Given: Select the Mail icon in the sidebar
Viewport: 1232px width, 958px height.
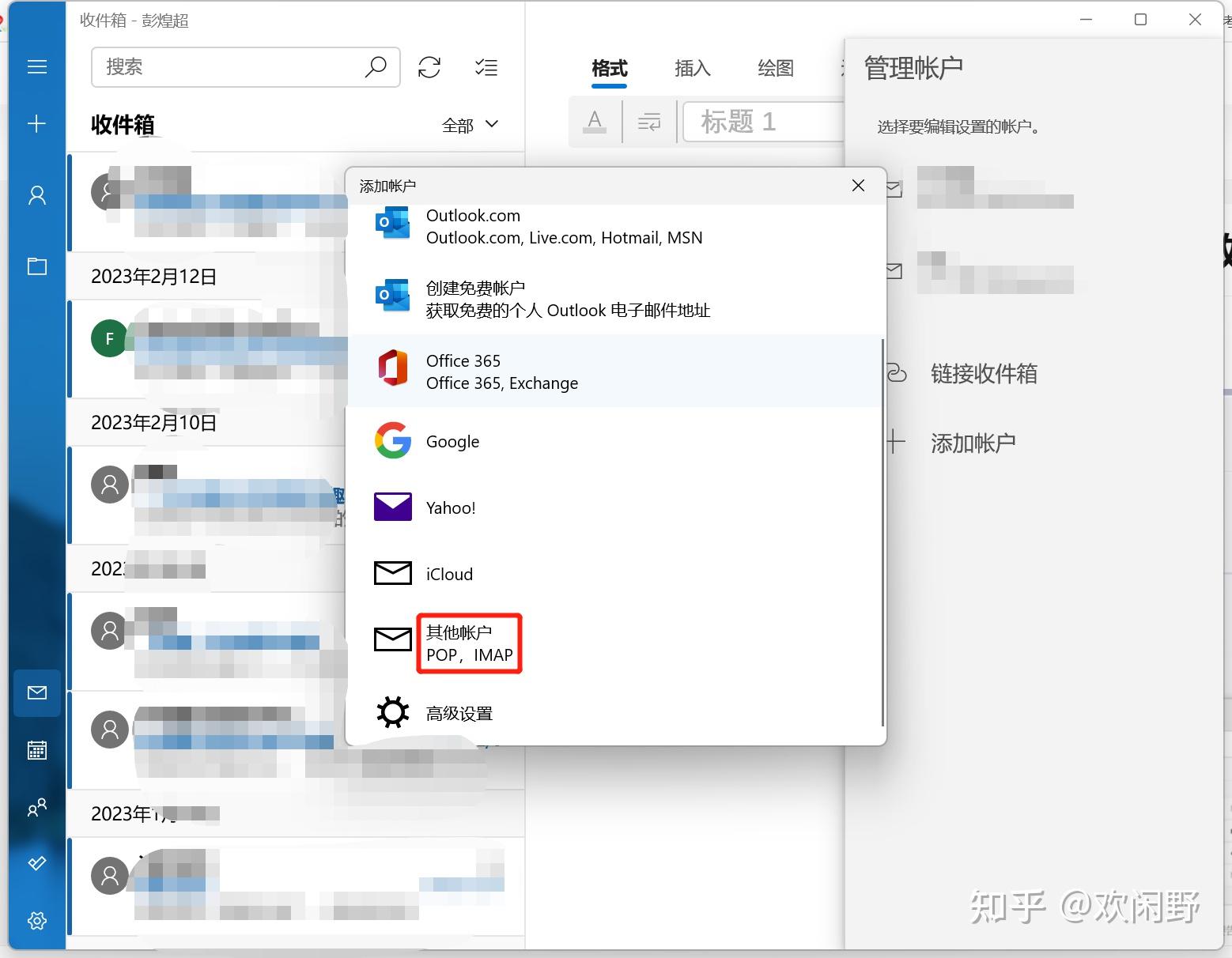Looking at the screenshot, I should coord(36,692).
